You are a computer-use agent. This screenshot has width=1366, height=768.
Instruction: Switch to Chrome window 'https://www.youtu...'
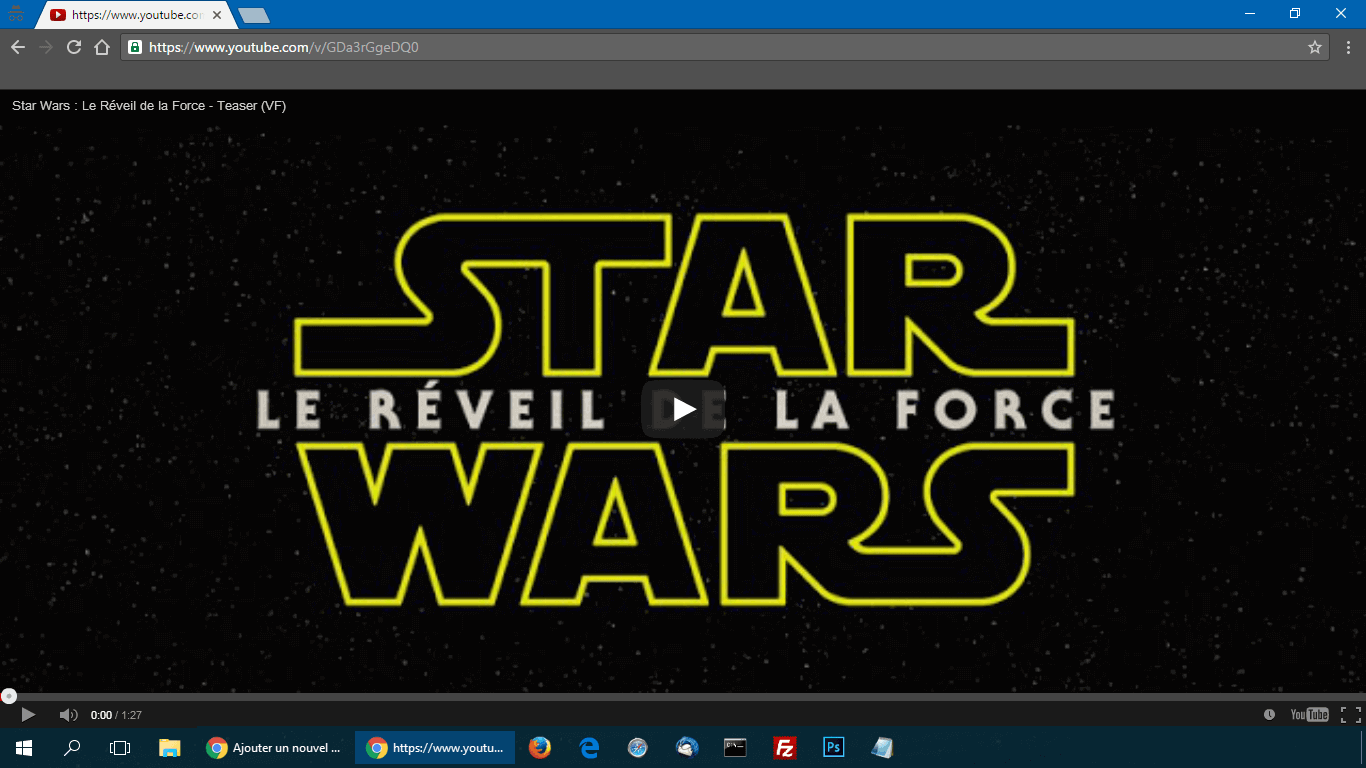pos(435,747)
